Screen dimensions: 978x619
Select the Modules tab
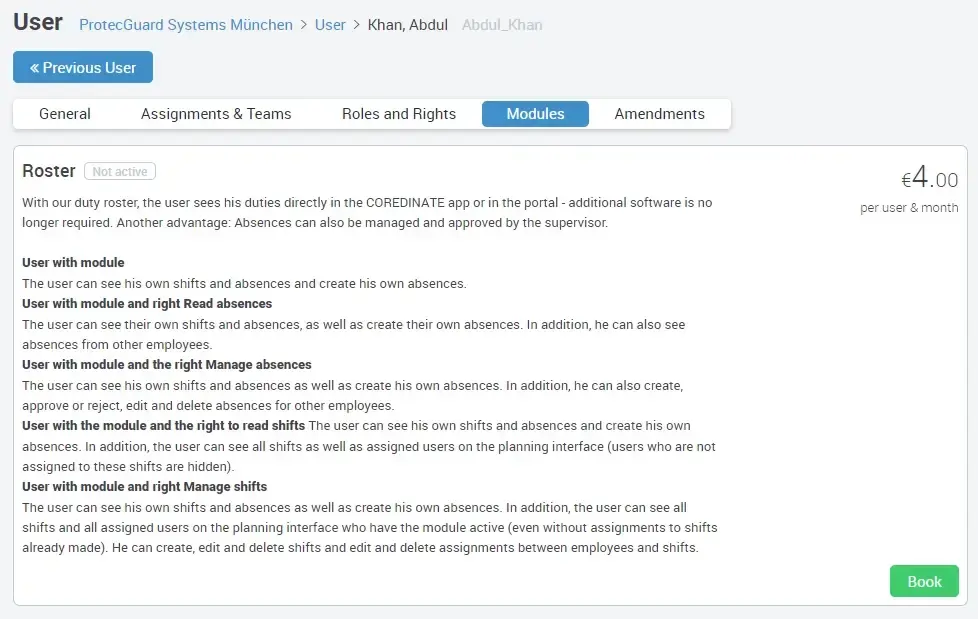(535, 114)
